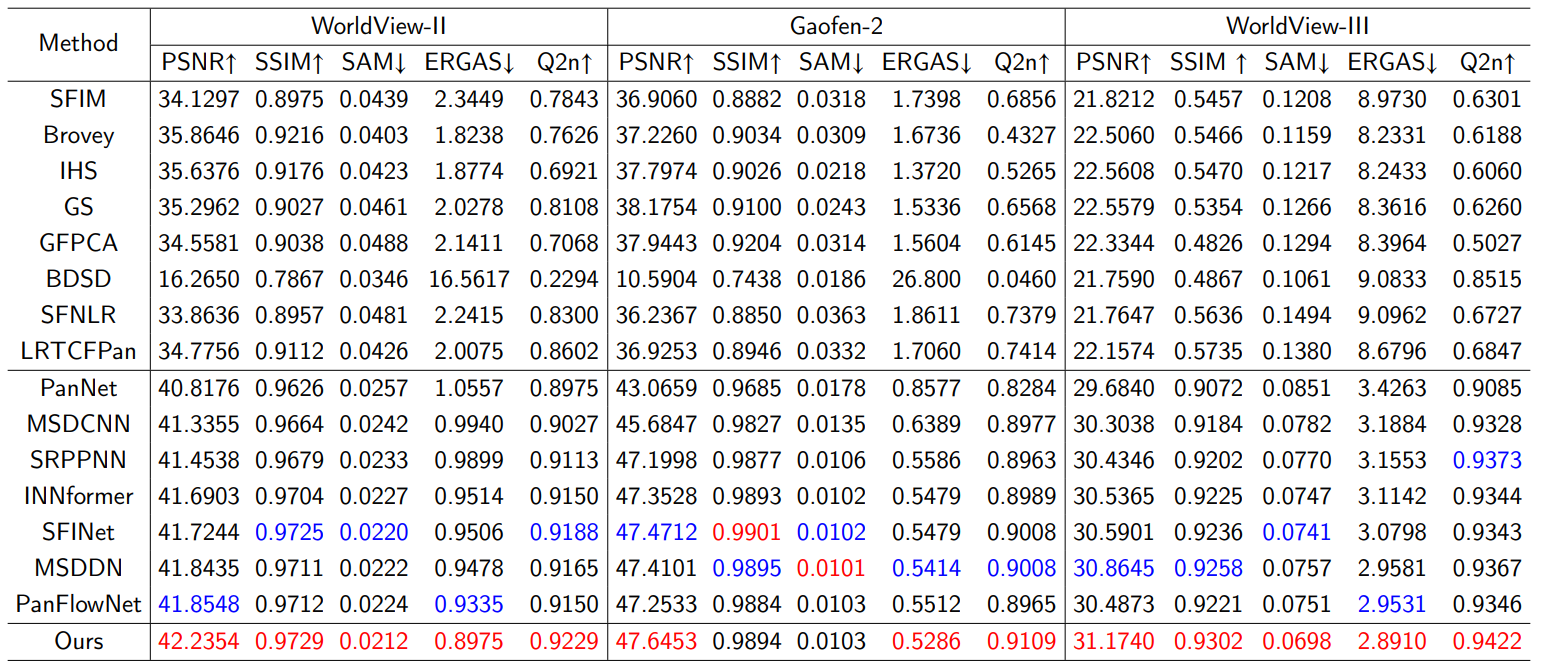Screen dimensions: 1542x666
Task: Select the LRTCFPan method name
Action: [x=78, y=351]
